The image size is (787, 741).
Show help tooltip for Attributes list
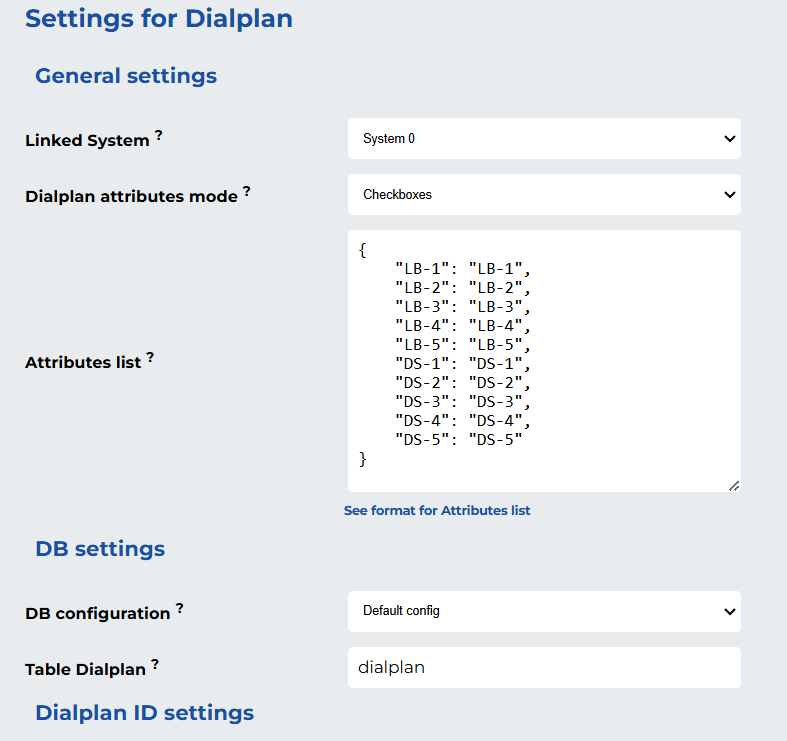(x=150, y=357)
